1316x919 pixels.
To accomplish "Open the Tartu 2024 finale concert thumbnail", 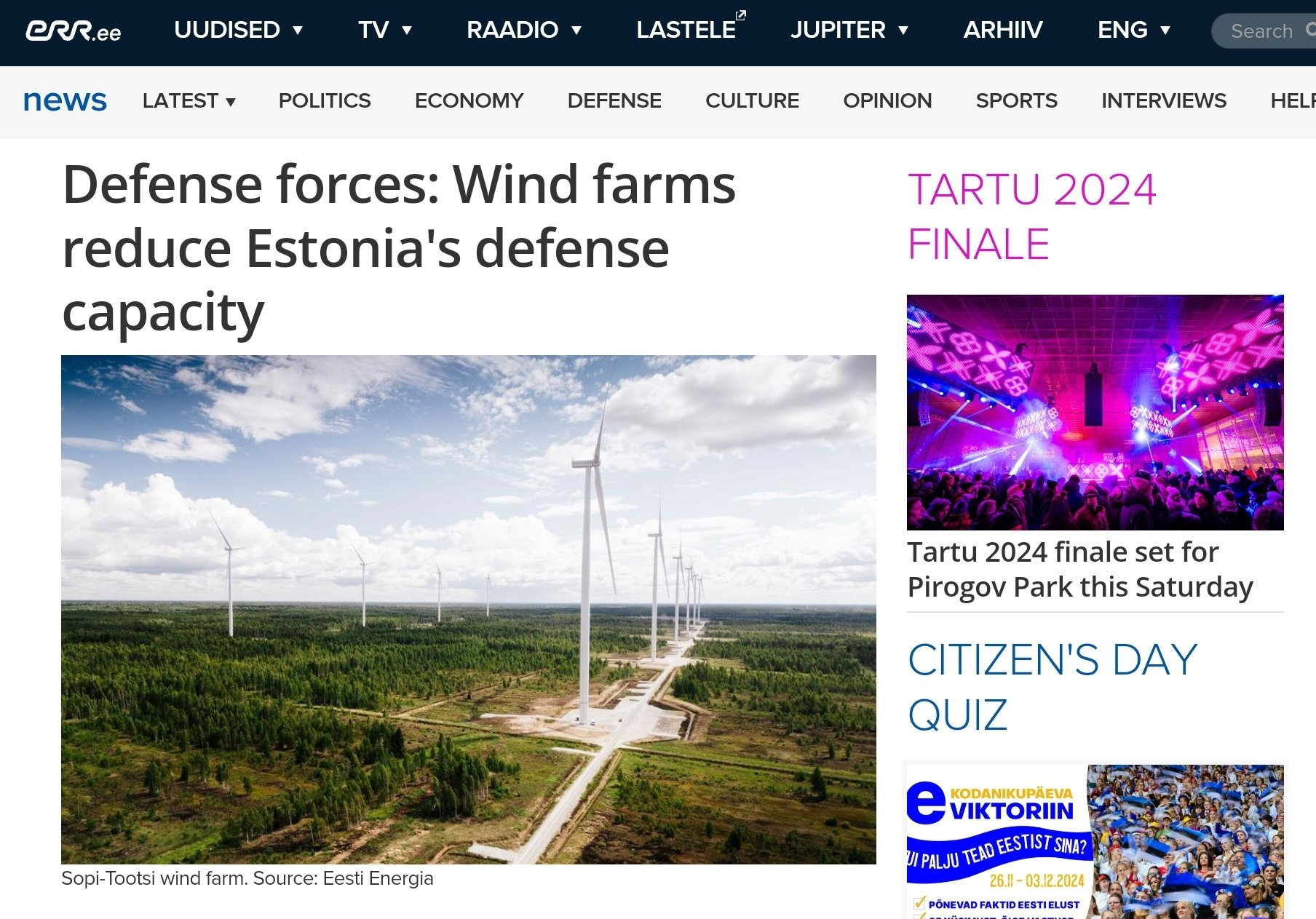I will coord(1095,412).
